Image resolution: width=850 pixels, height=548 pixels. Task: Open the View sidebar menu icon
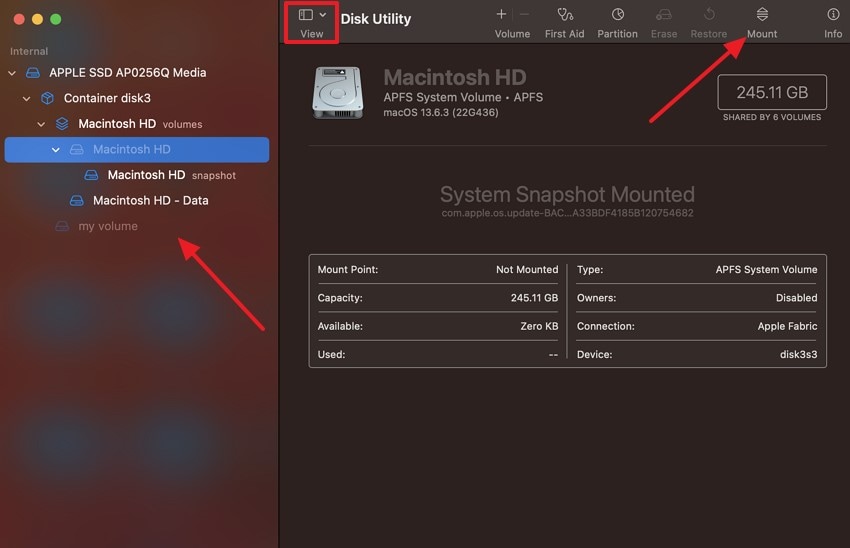(306, 15)
